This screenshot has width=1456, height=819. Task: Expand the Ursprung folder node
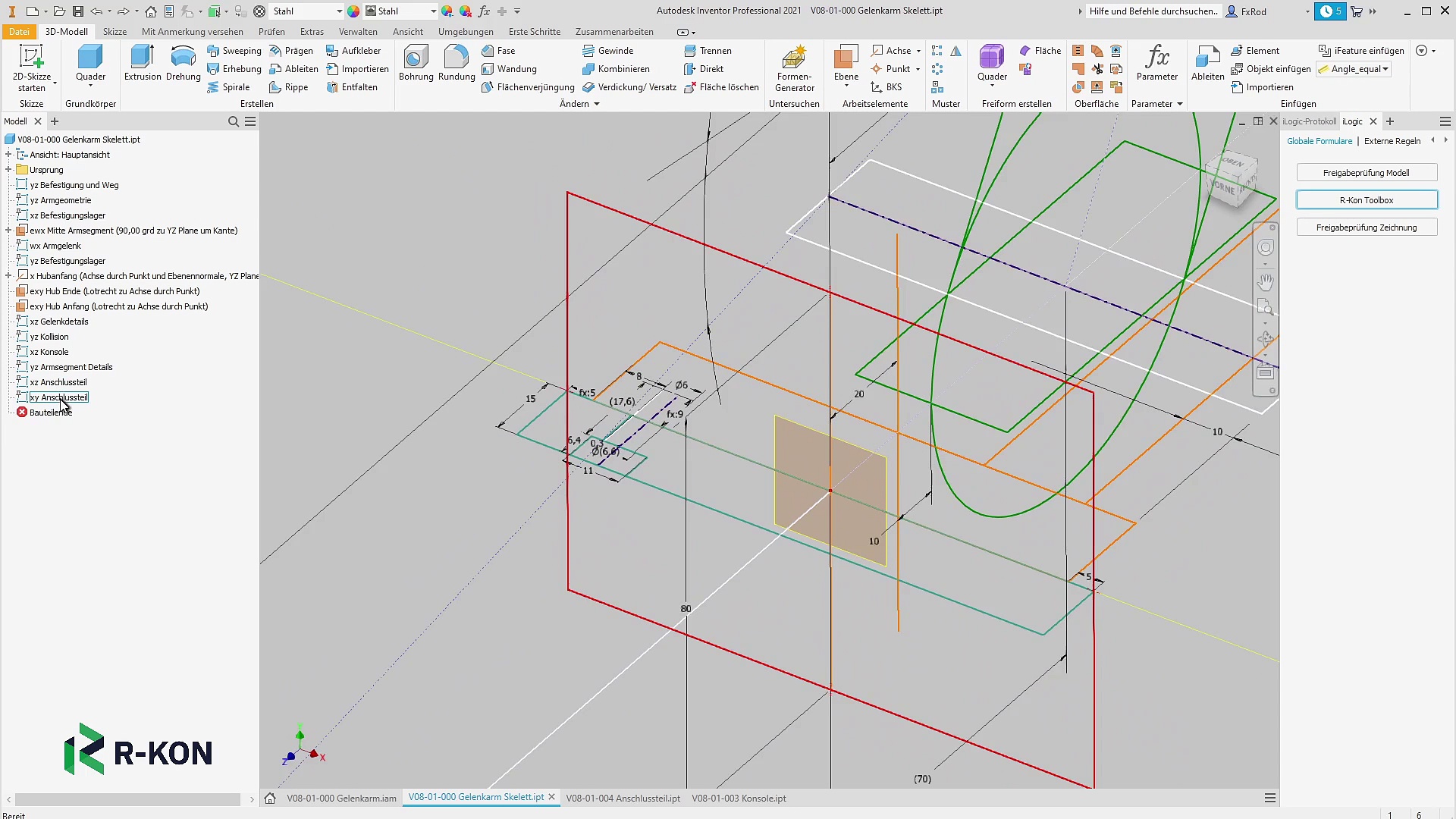pos(8,170)
